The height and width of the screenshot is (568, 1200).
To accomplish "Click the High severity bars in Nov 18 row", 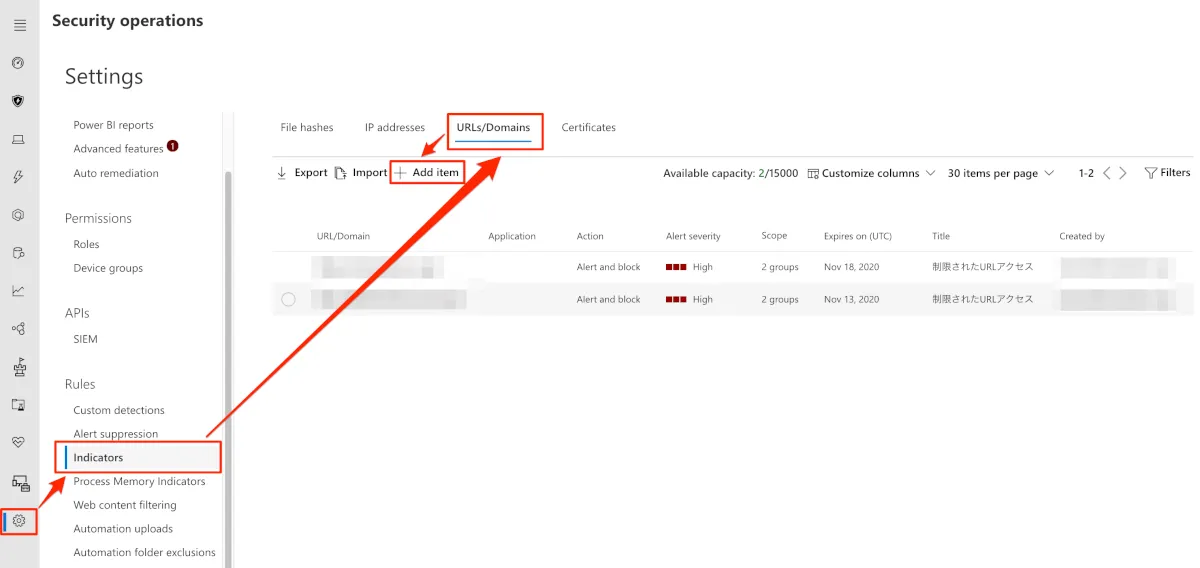I will (676, 267).
